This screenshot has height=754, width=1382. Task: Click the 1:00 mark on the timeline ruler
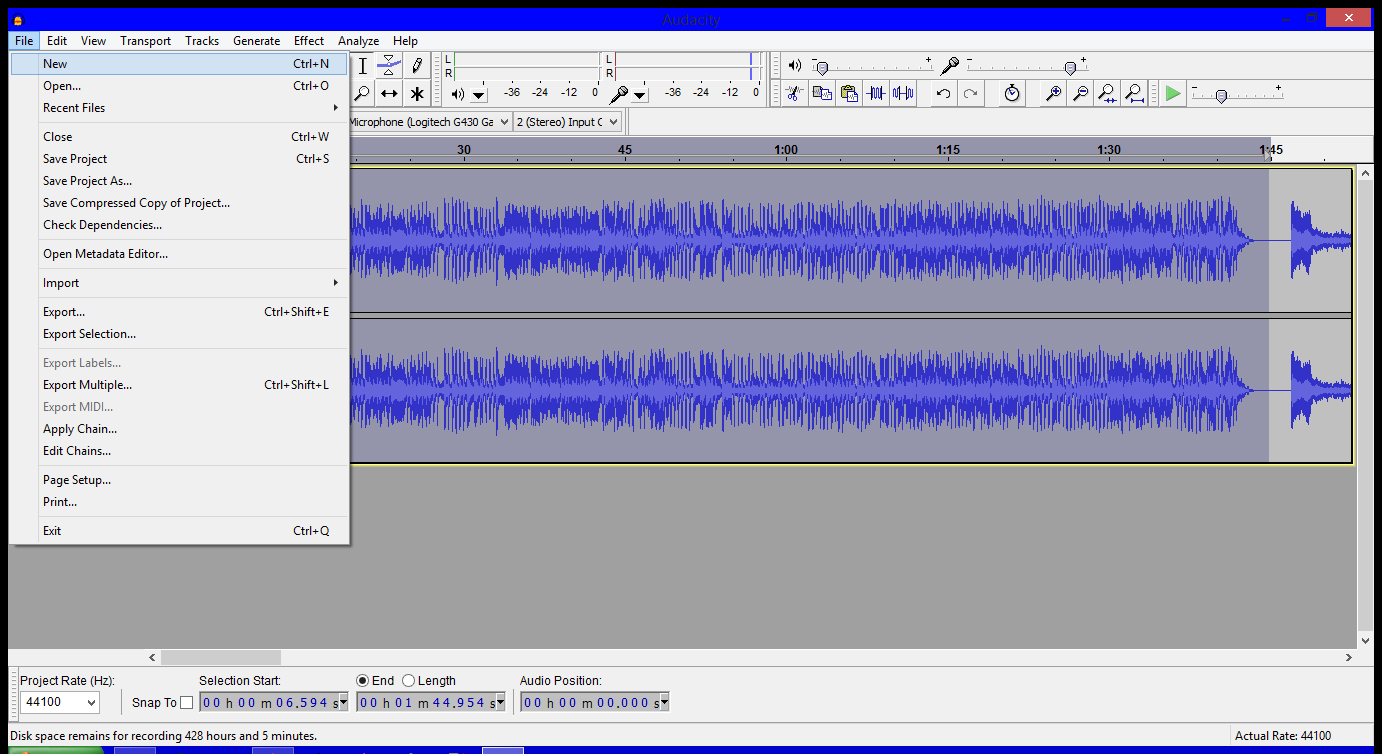pos(786,150)
